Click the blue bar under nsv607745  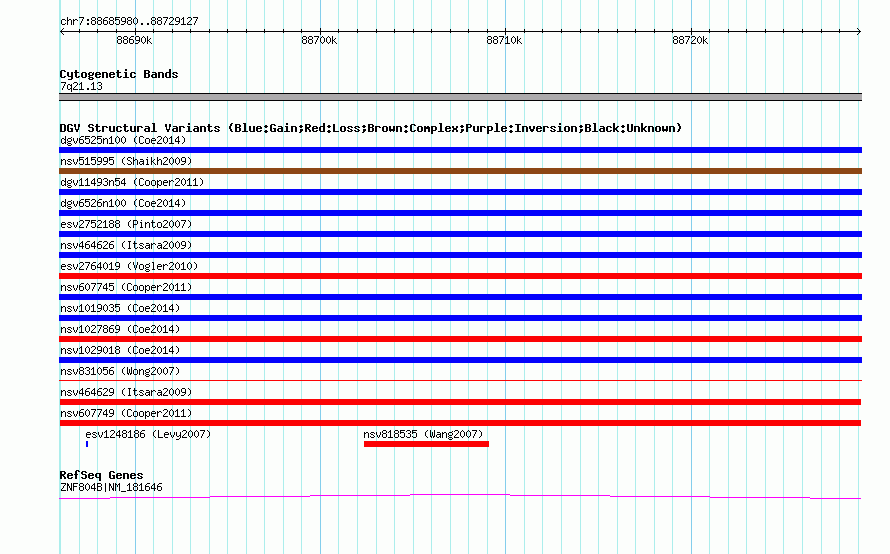460,297
